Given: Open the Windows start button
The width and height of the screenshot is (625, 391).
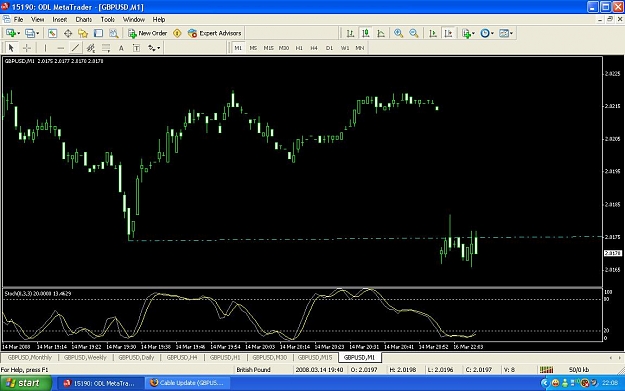Looking at the screenshot, I should tap(26, 383).
